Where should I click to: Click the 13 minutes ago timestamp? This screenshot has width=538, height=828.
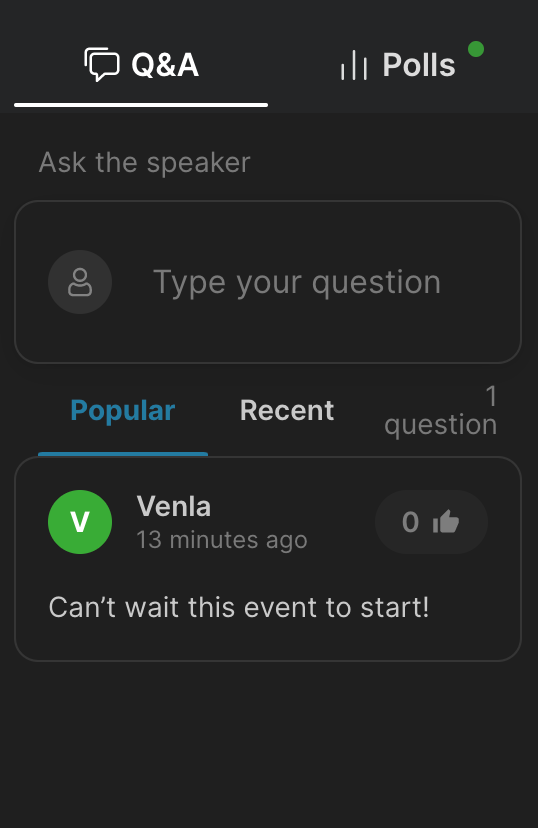click(222, 540)
